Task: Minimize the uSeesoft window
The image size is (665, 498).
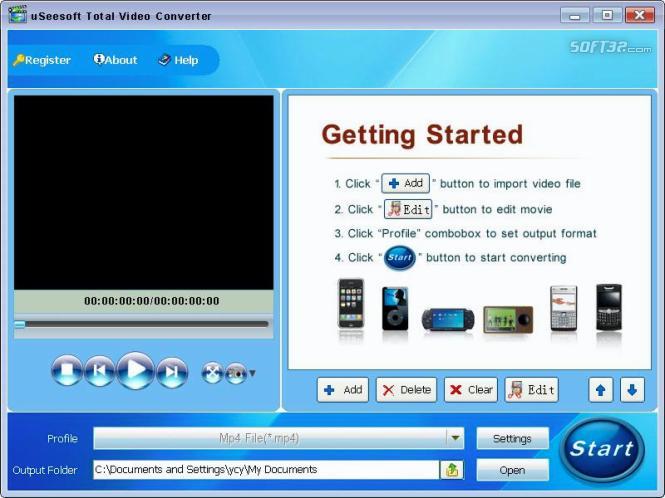Action: tap(575, 16)
